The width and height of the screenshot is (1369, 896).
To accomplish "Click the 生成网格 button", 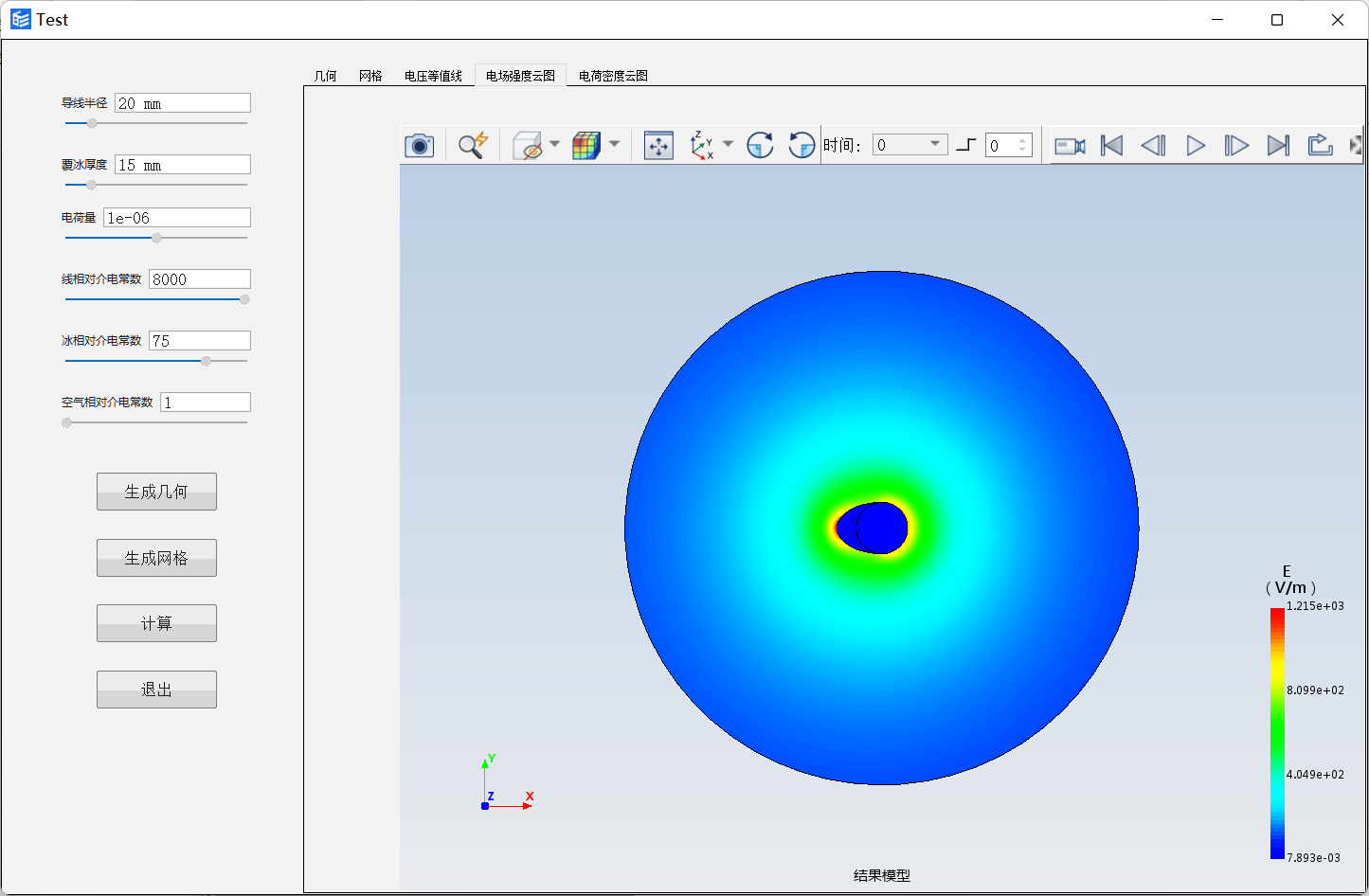I will click(156, 558).
